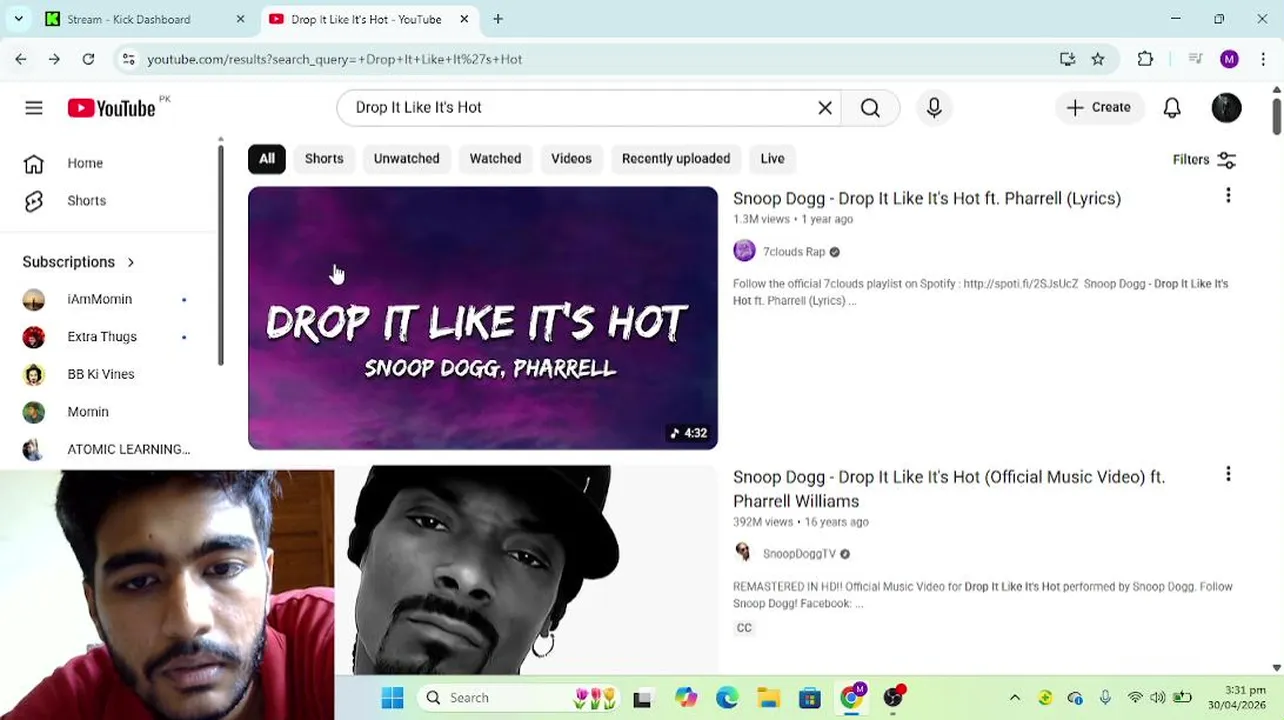Select the Watched filter chip
The height and width of the screenshot is (720, 1284).
(495, 159)
